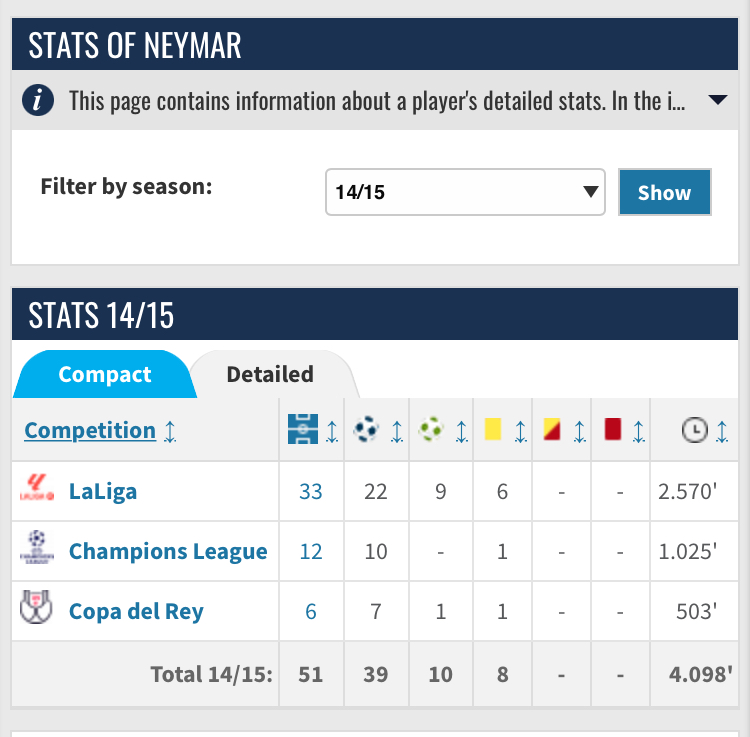Sort table by Competition column arrow

pyautogui.click(x=170, y=431)
